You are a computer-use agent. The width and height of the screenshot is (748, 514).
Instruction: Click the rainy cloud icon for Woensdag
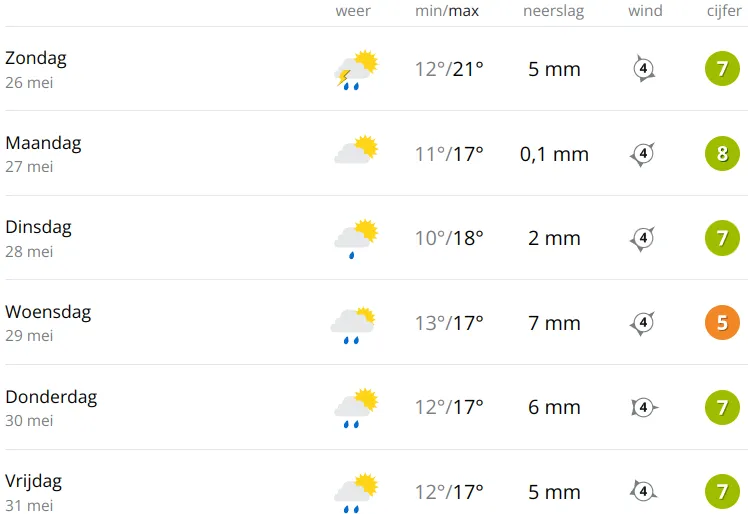(x=353, y=325)
